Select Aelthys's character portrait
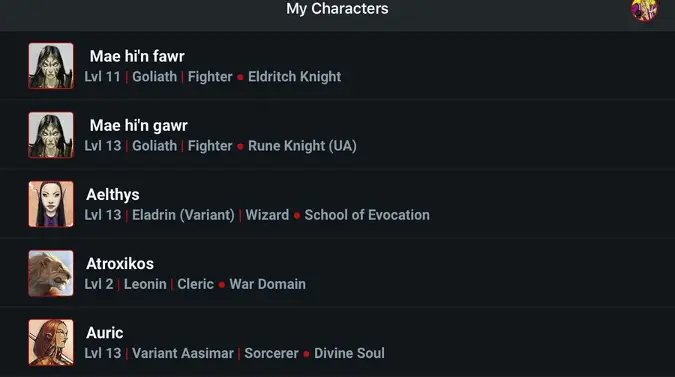 click(51, 204)
